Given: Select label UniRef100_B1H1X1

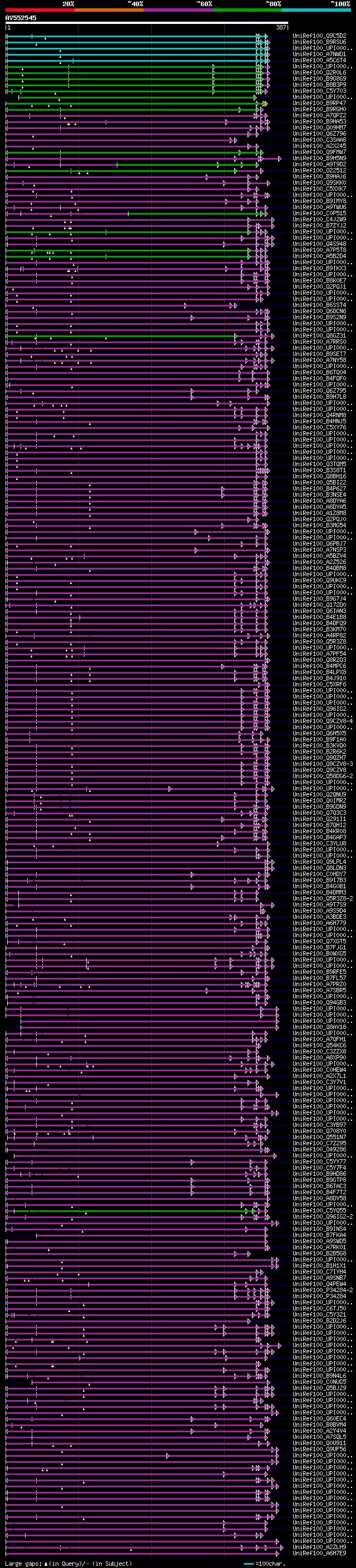Looking at the screenshot, I should 319,1265.
